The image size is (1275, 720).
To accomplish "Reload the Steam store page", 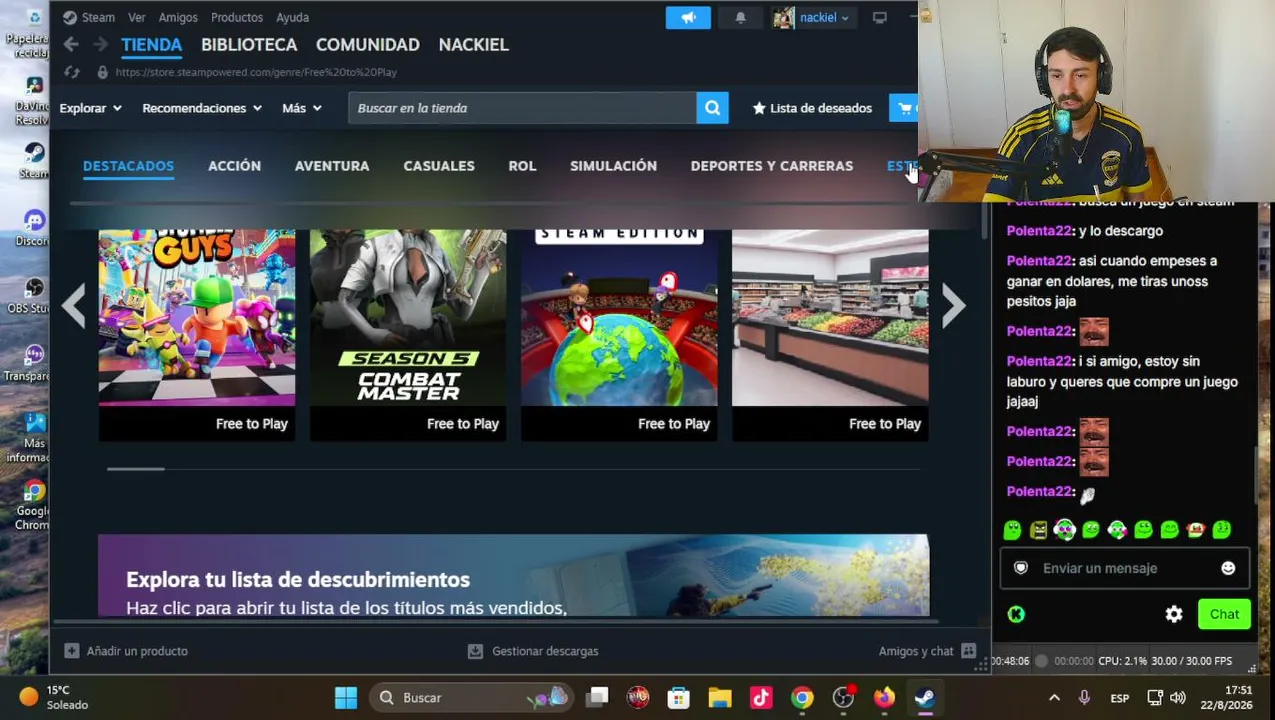I will tap(71, 72).
